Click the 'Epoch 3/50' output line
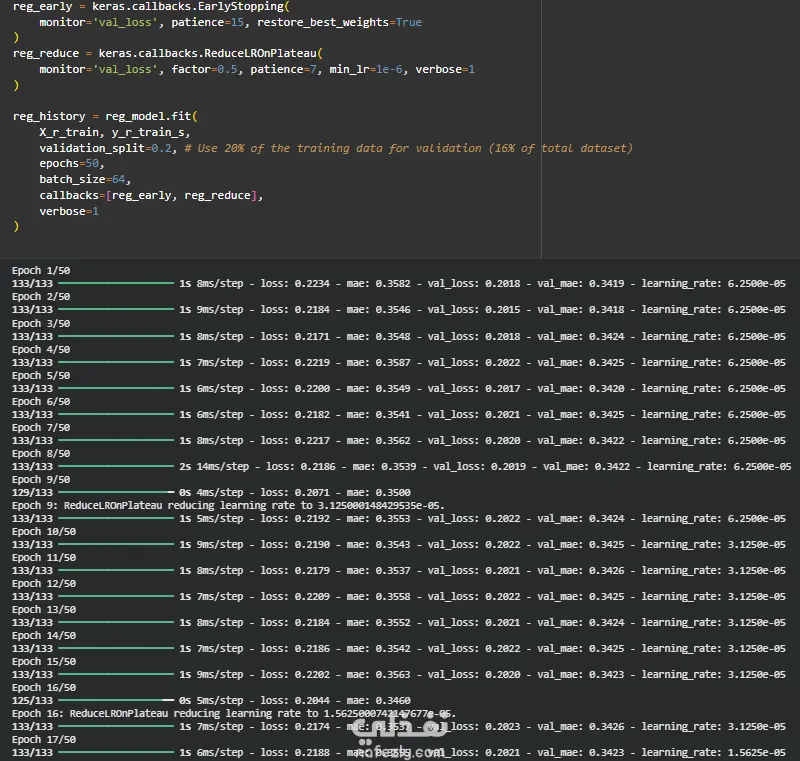Screen dimensions: 800x761 tap(41, 323)
